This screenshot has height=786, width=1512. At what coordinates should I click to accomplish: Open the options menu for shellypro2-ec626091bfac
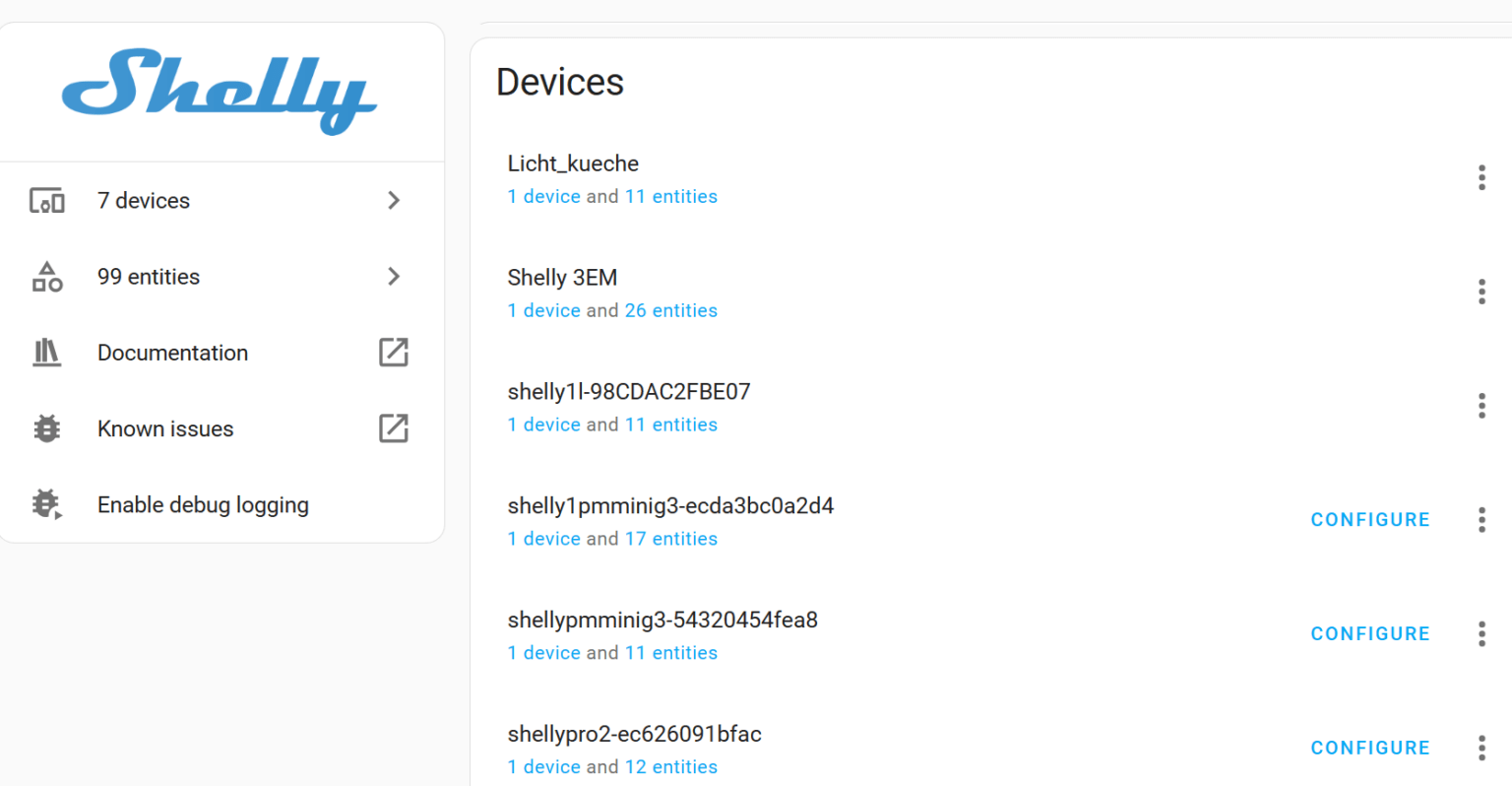[x=1481, y=748]
